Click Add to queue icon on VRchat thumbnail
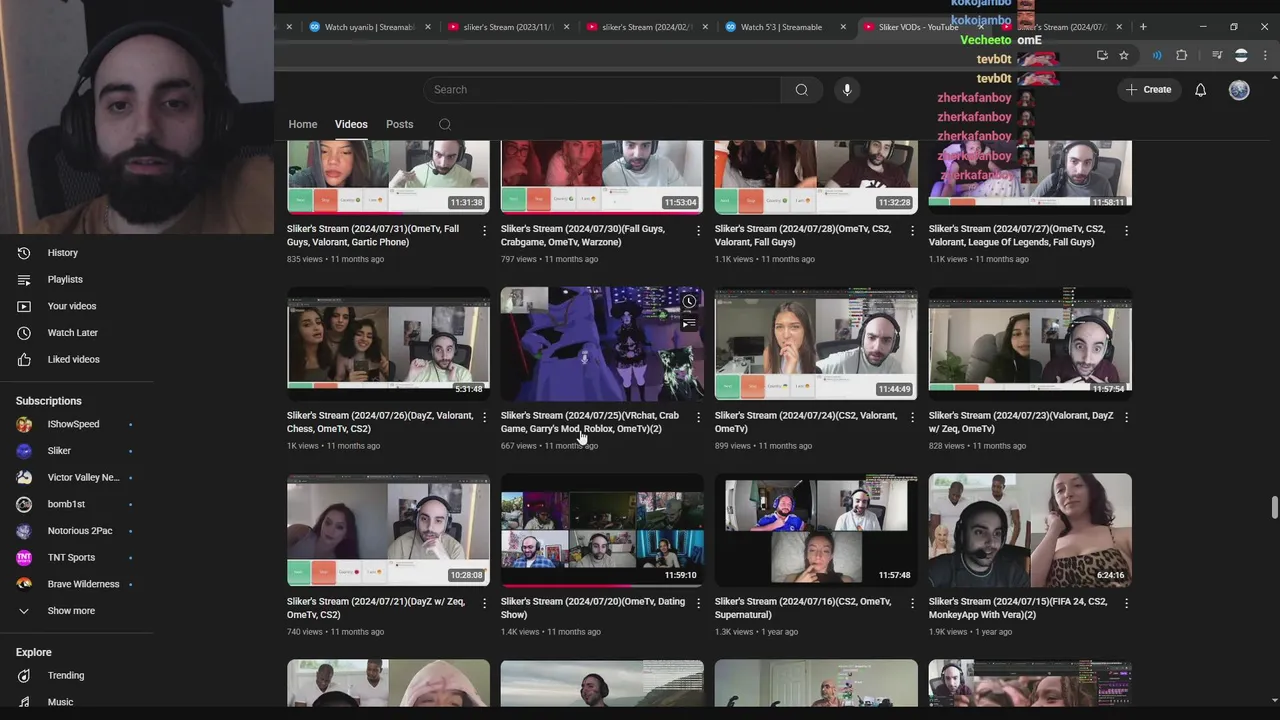The height and width of the screenshot is (720, 1280). [689, 323]
